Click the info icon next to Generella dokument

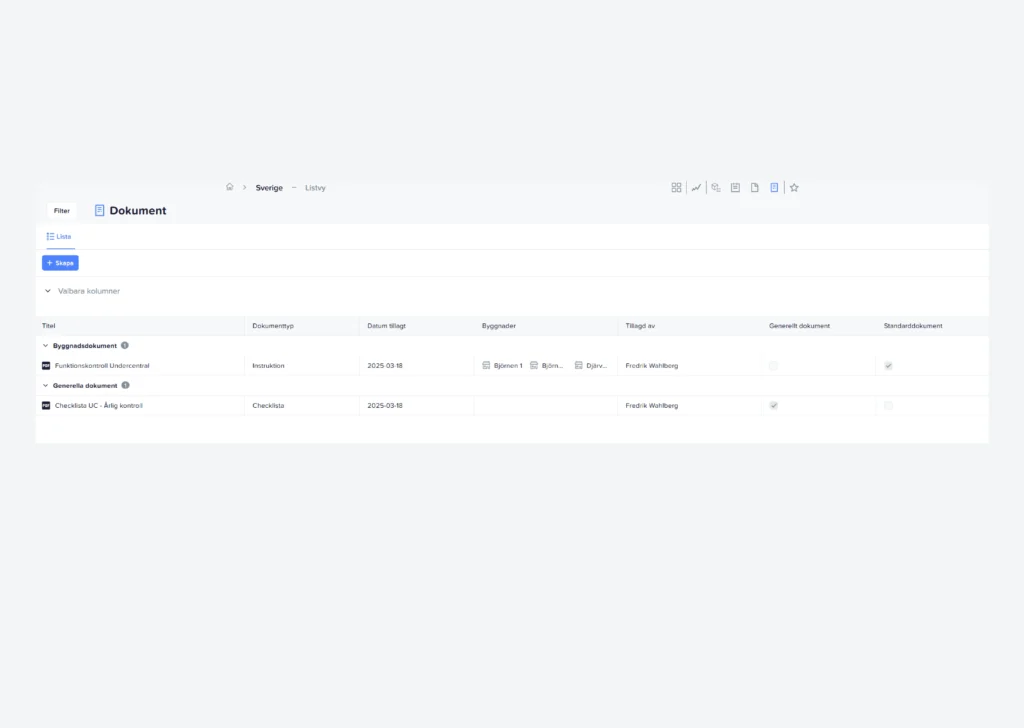click(125, 385)
